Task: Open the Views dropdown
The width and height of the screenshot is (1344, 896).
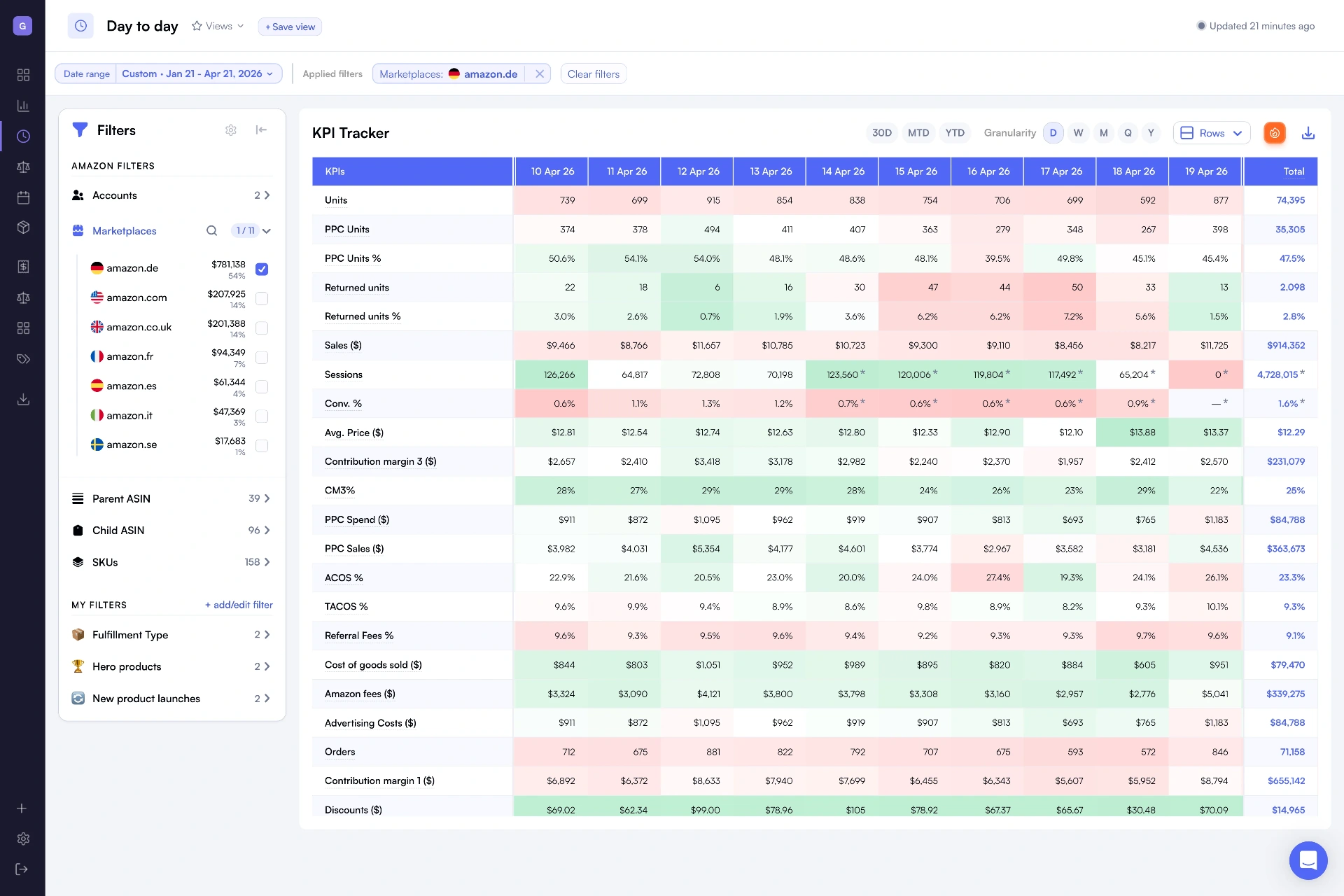Action: coord(218,26)
